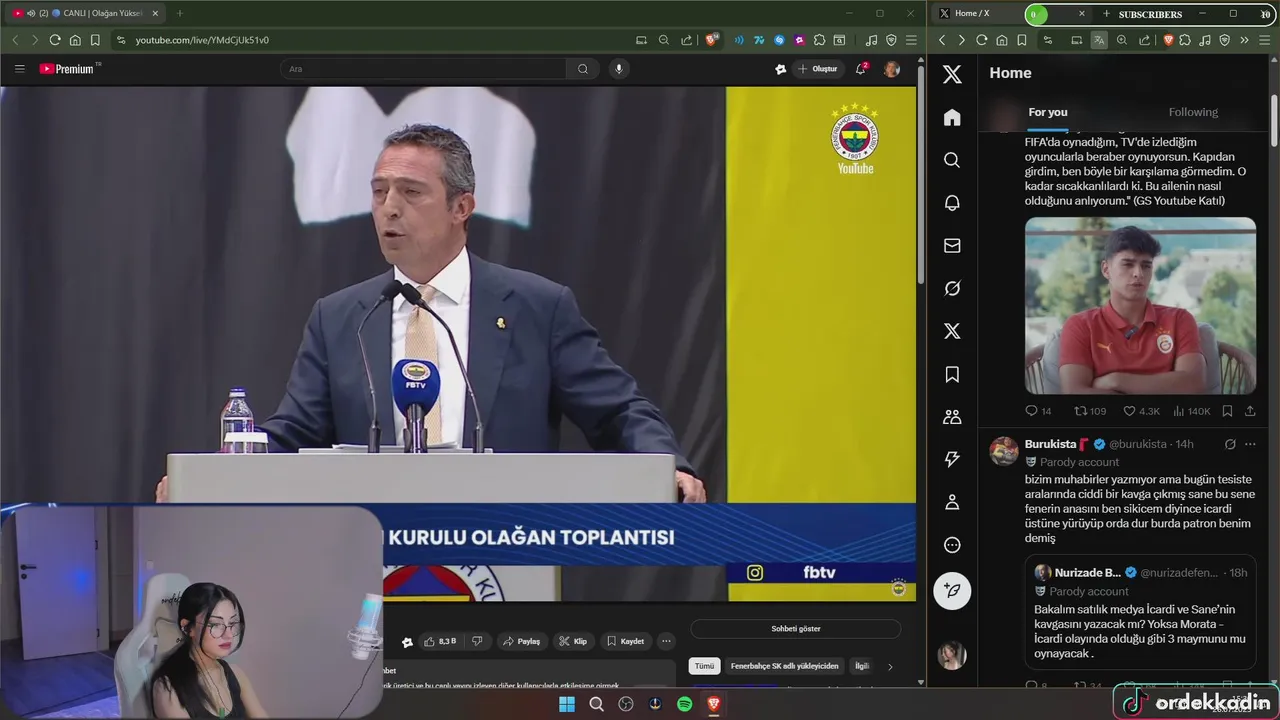Open translate icon in X window toolbar
Image resolution: width=1280 pixels, height=720 pixels.
(1099, 40)
